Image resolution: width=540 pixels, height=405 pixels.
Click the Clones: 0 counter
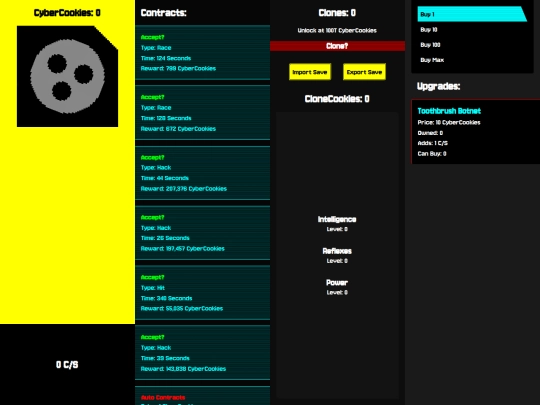[337, 13]
